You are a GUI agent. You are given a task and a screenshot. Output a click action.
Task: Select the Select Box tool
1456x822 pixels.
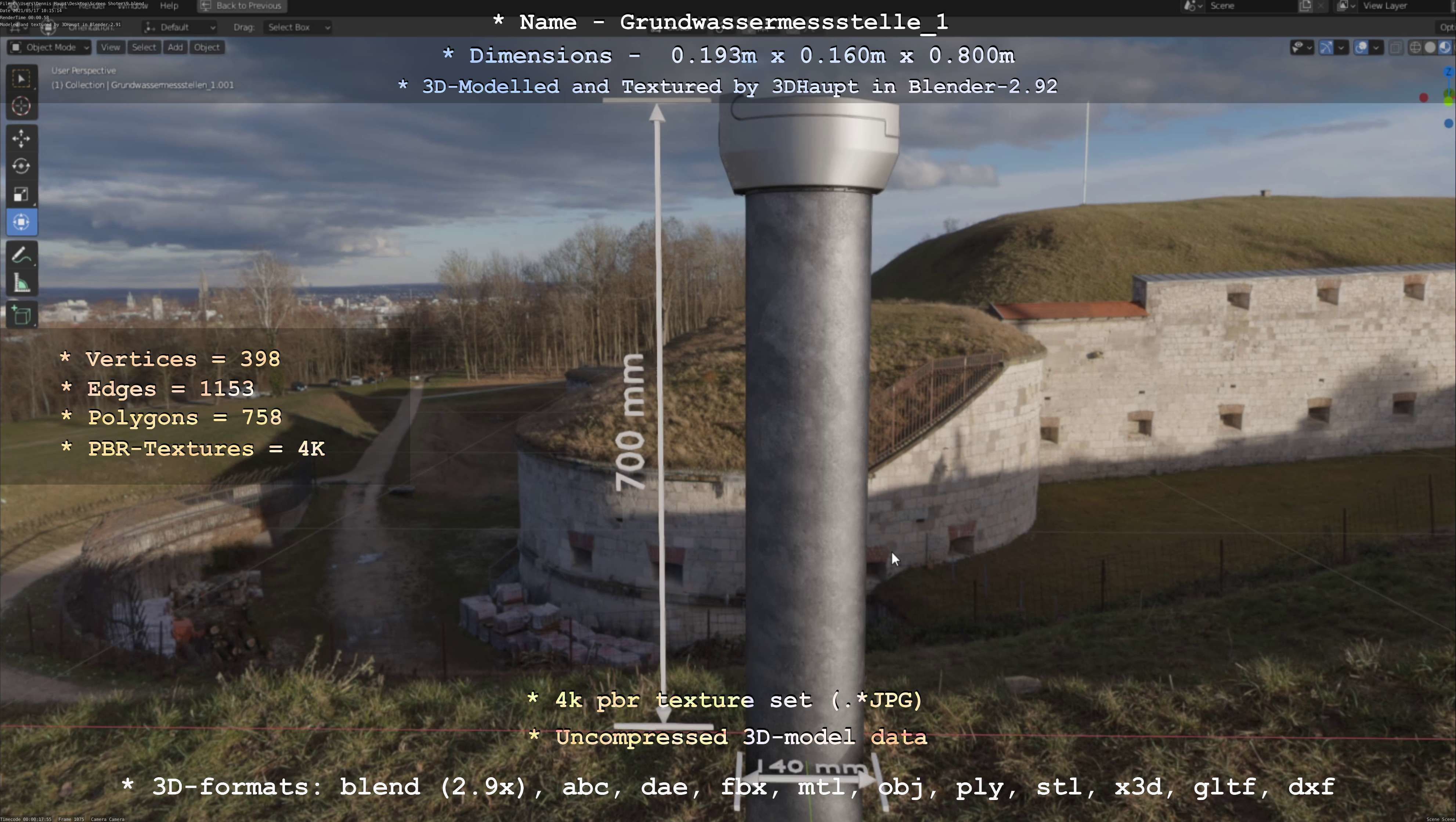[21, 79]
